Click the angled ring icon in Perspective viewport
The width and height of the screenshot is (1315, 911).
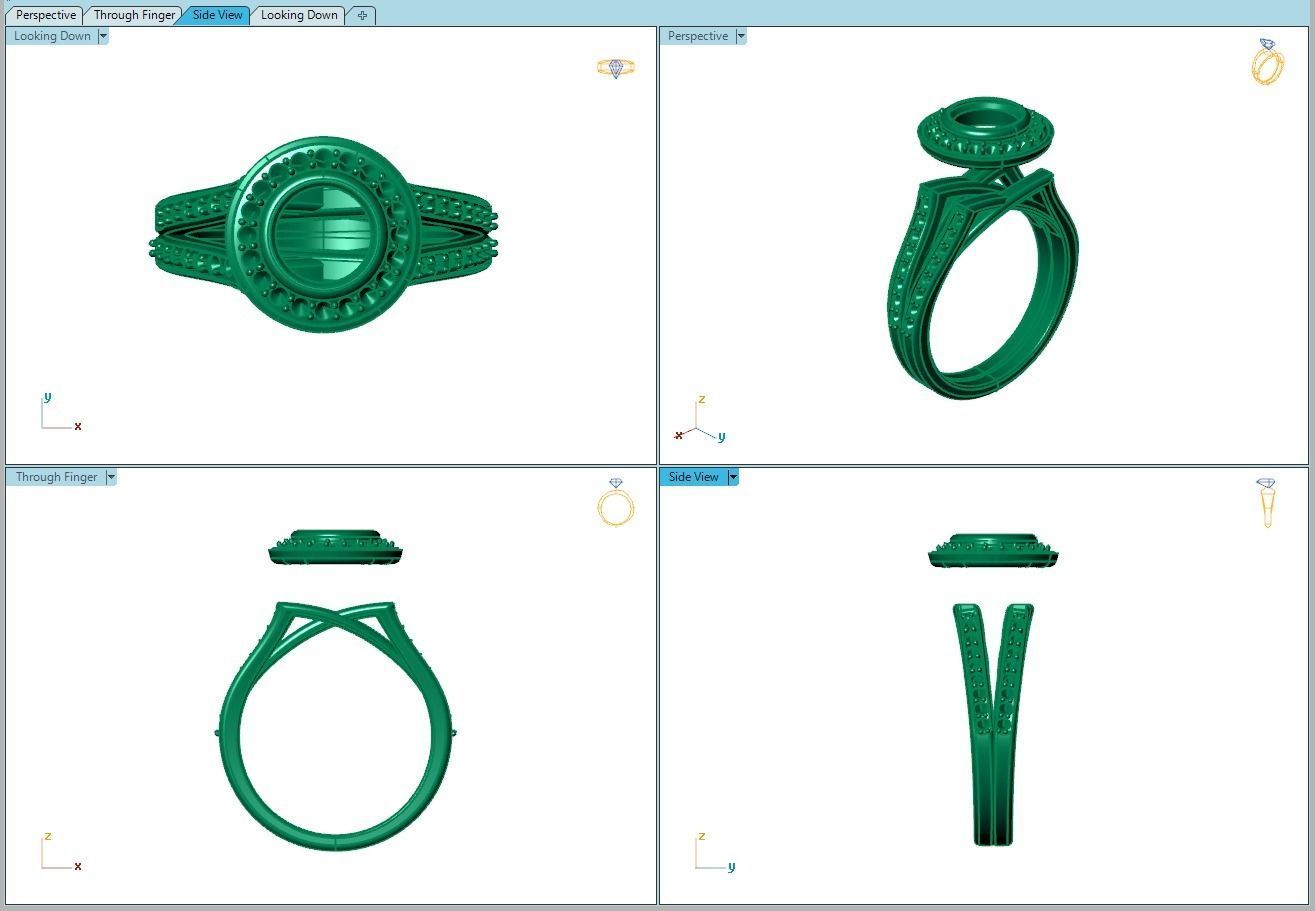click(x=1267, y=62)
